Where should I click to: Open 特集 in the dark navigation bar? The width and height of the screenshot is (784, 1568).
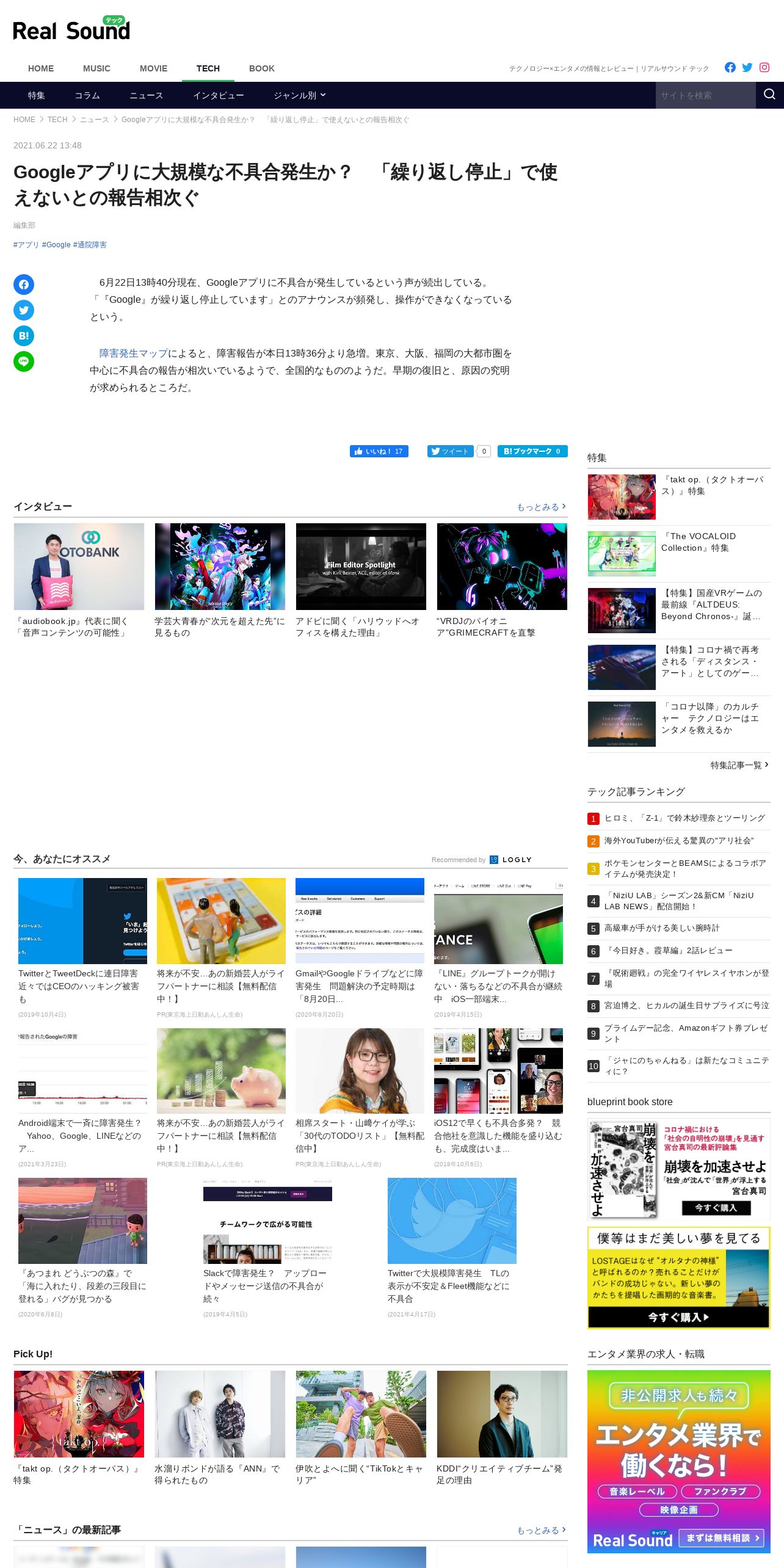point(36,95)
